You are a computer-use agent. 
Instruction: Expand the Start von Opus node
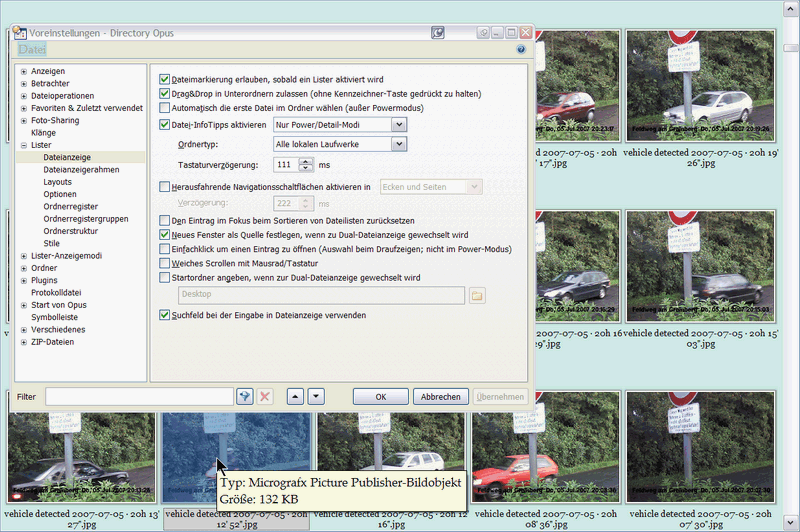coord(24,305)
